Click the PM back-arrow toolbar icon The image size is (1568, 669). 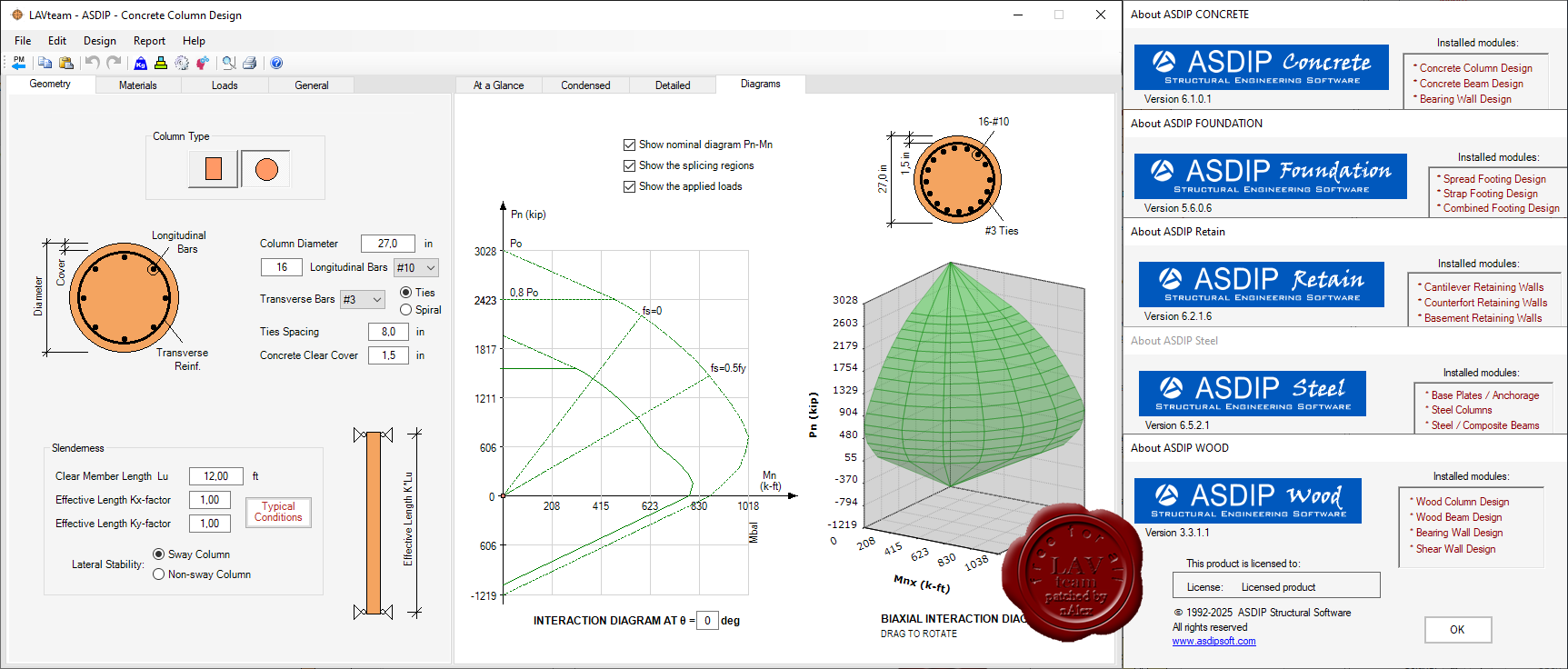(x=19, y=63)
